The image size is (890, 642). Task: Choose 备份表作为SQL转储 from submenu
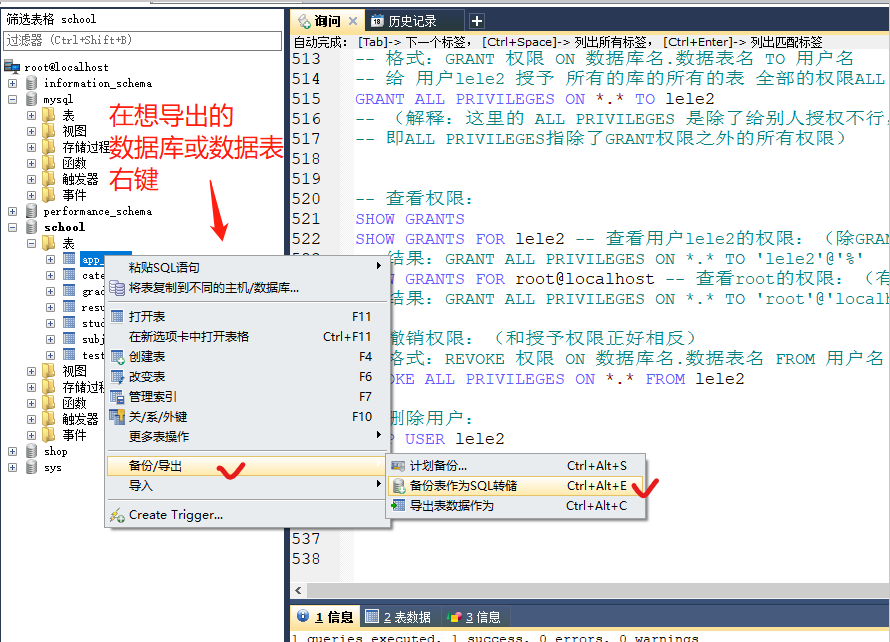click(x=515, y=486)
